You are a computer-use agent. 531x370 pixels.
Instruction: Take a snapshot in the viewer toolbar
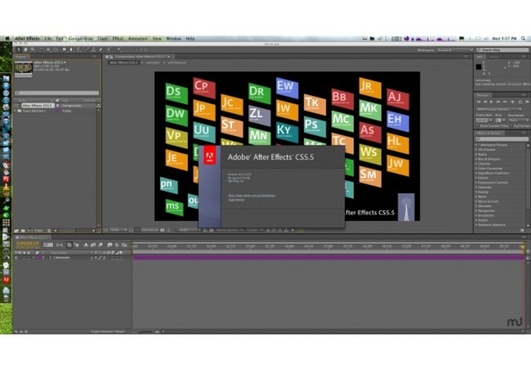(x=162, y=230)
